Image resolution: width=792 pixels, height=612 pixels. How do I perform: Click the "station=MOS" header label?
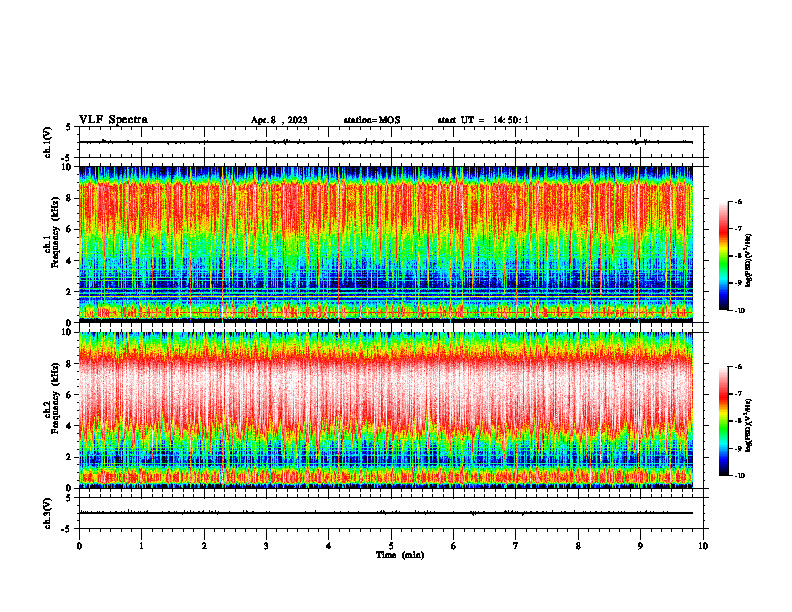pyautogui.click(x=372, y=120)
